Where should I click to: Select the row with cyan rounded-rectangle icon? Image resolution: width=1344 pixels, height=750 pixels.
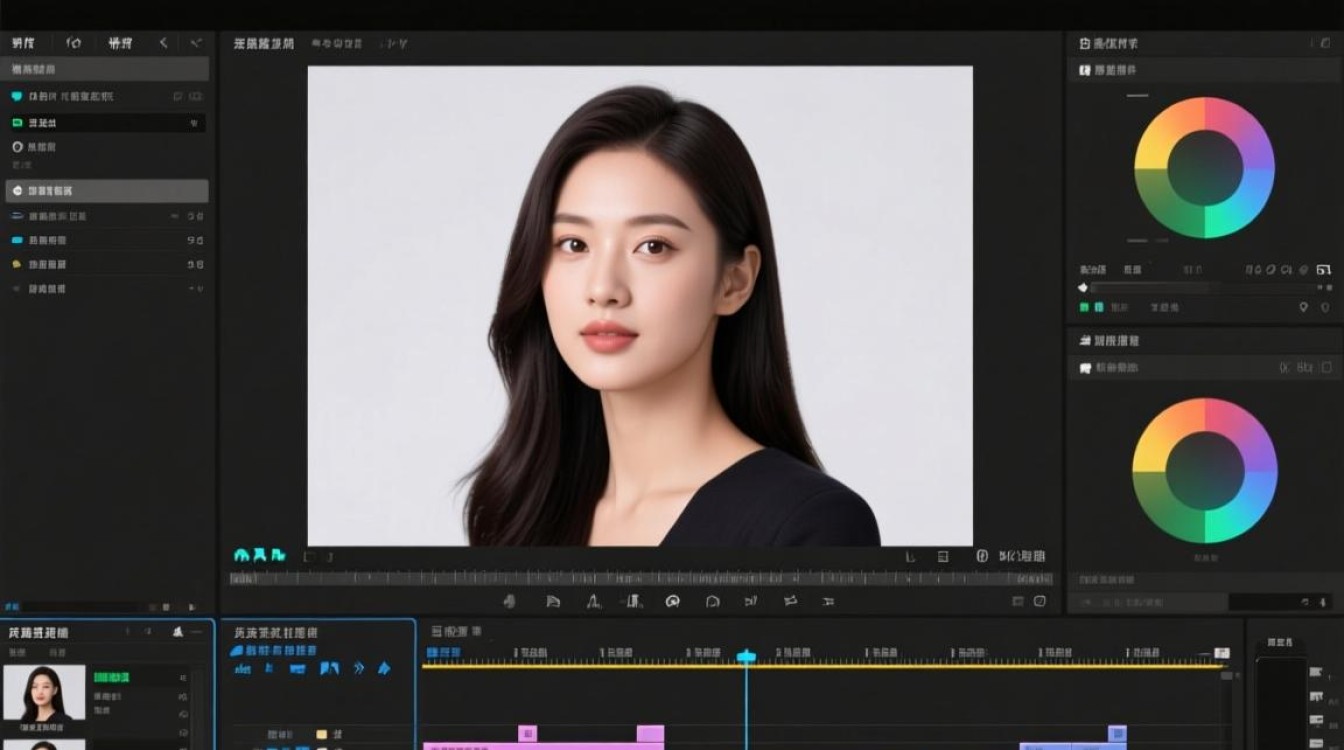coord(107,240)
